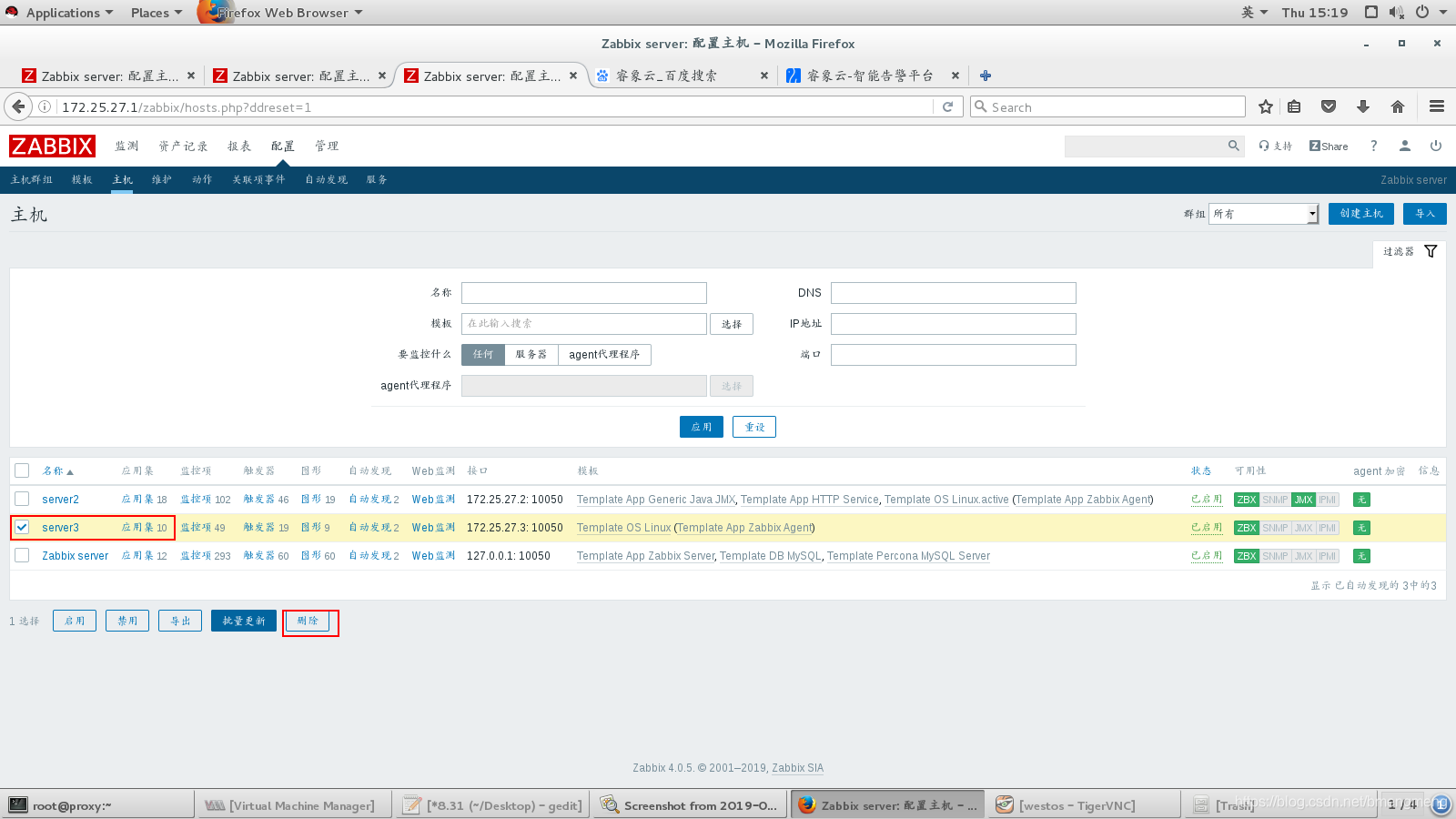The height and width of the screenshot is (819, 1456).
Task: Open the Firefox downloads arrow
Action: tap(1363, 106)
